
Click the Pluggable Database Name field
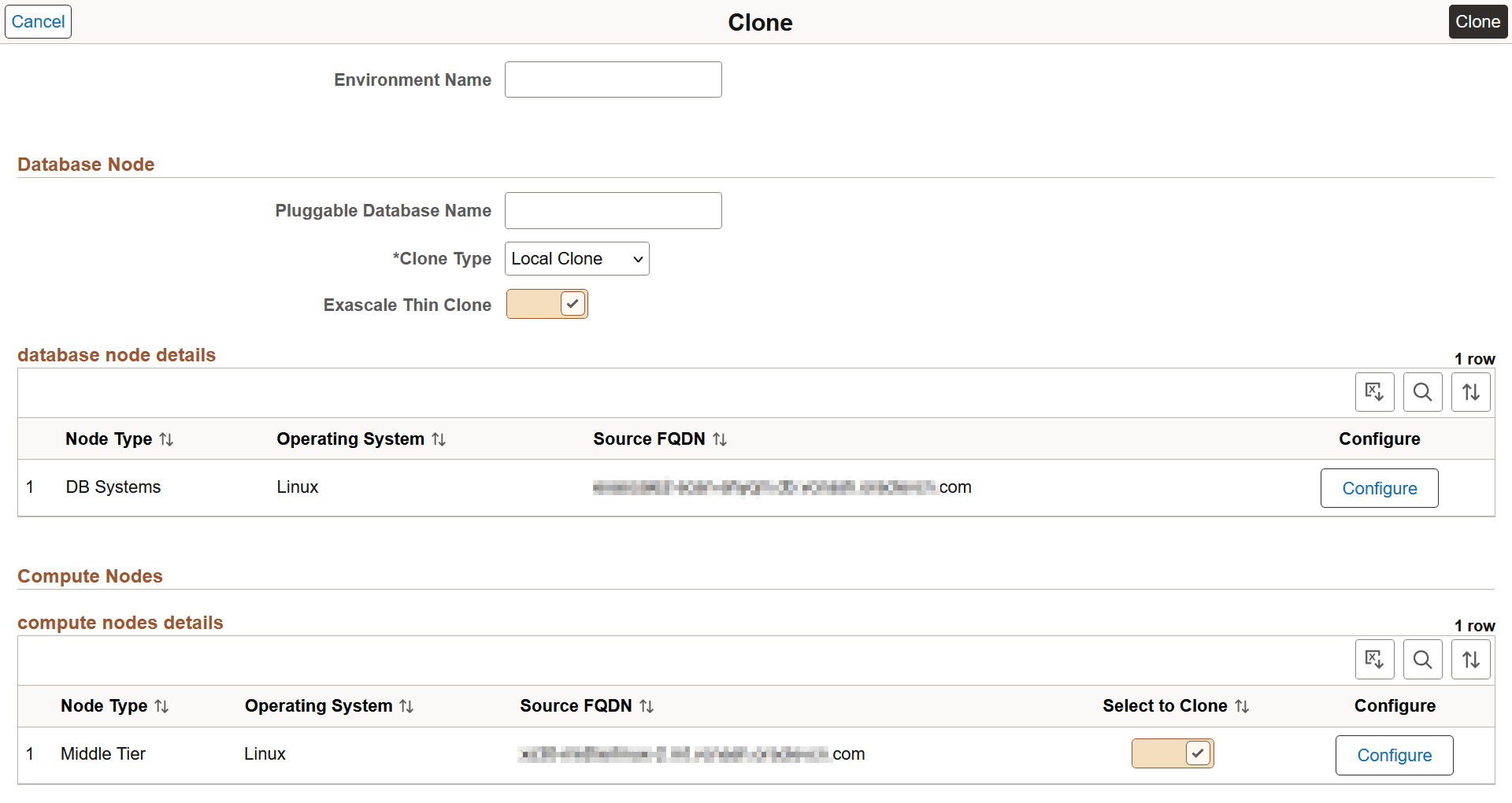(613, 210)
